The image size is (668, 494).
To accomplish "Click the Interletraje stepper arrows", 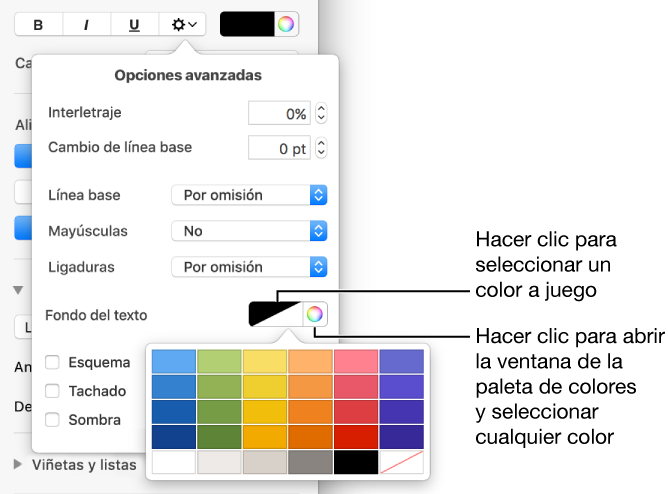I will [x=321, y=113].
